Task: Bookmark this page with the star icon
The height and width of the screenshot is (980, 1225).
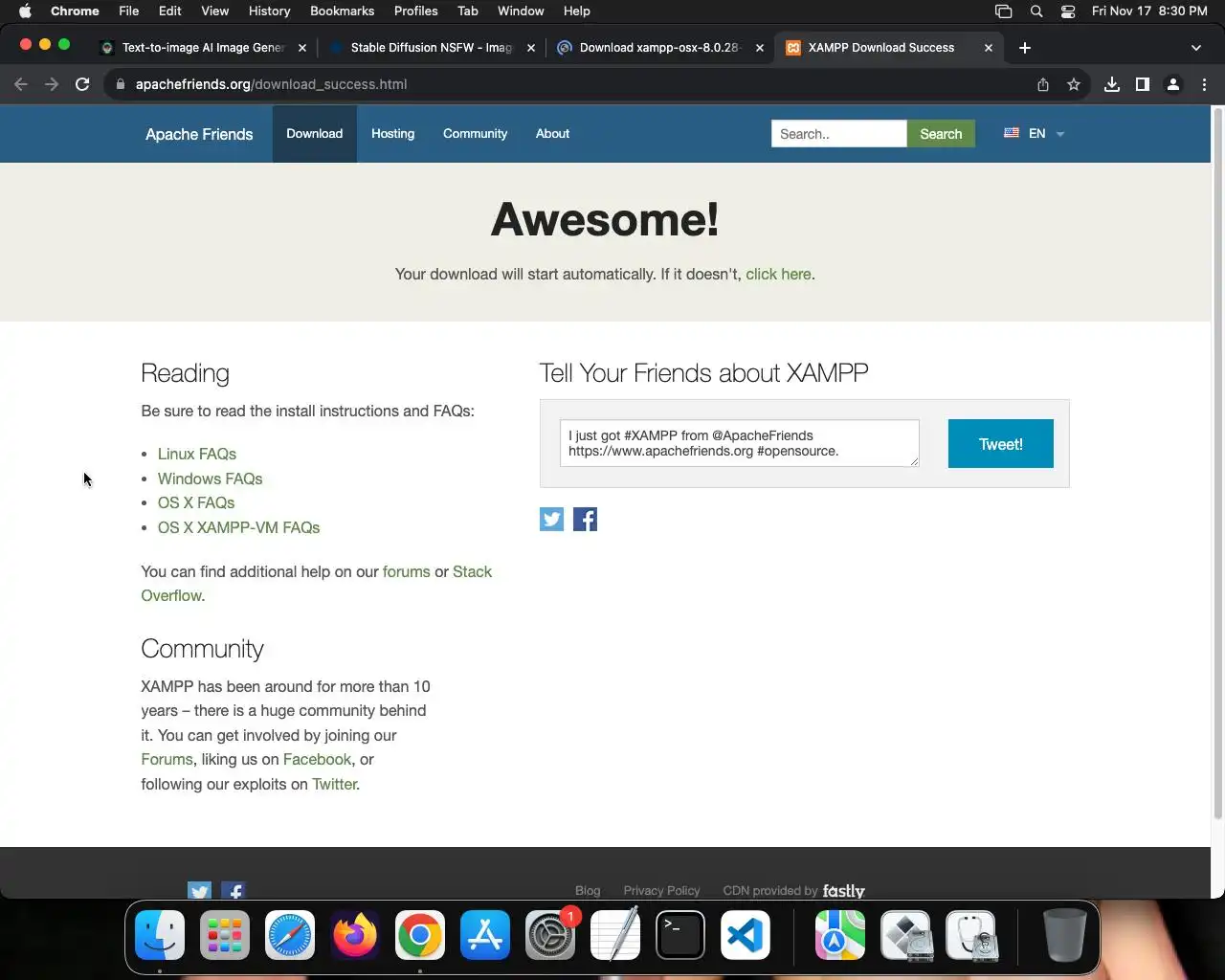Action: click(x=1074, y=84)
